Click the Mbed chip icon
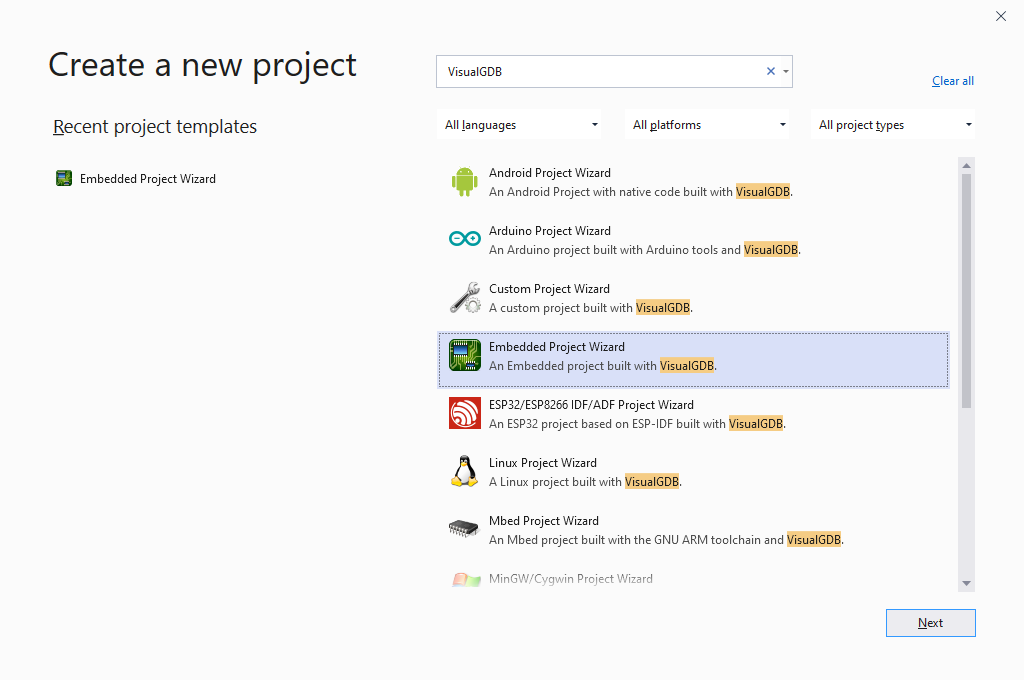1024x680 pixels. (464, 529)
